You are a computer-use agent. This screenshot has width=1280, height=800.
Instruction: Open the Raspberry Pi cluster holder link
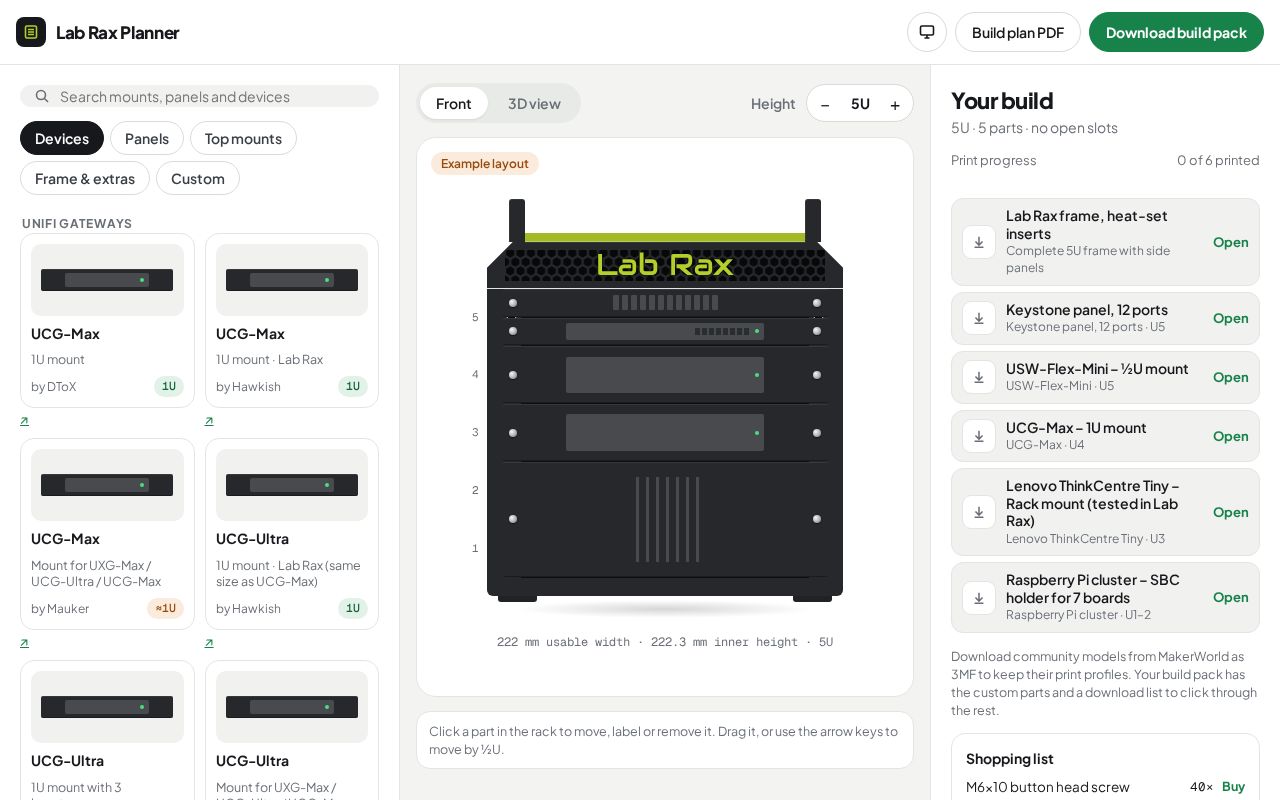coord(1231,597)
